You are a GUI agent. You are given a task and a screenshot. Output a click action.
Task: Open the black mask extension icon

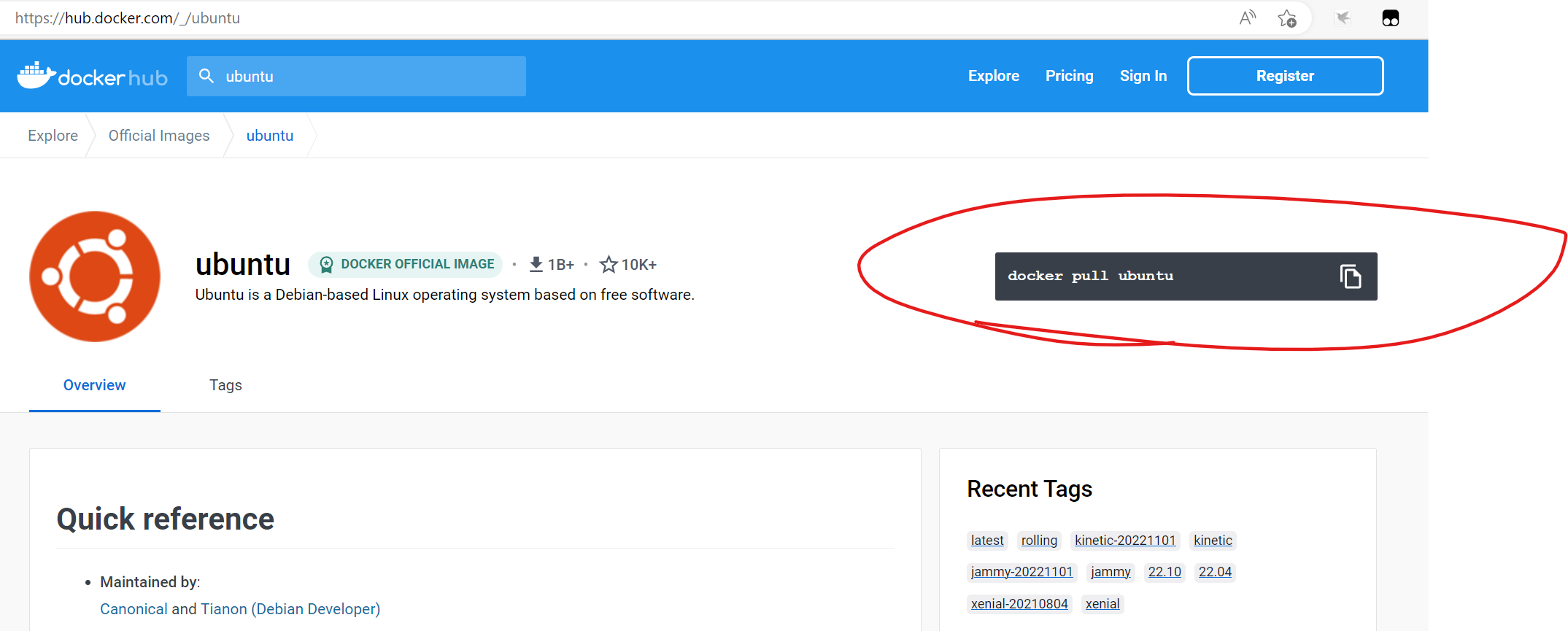coord(1391,18)
